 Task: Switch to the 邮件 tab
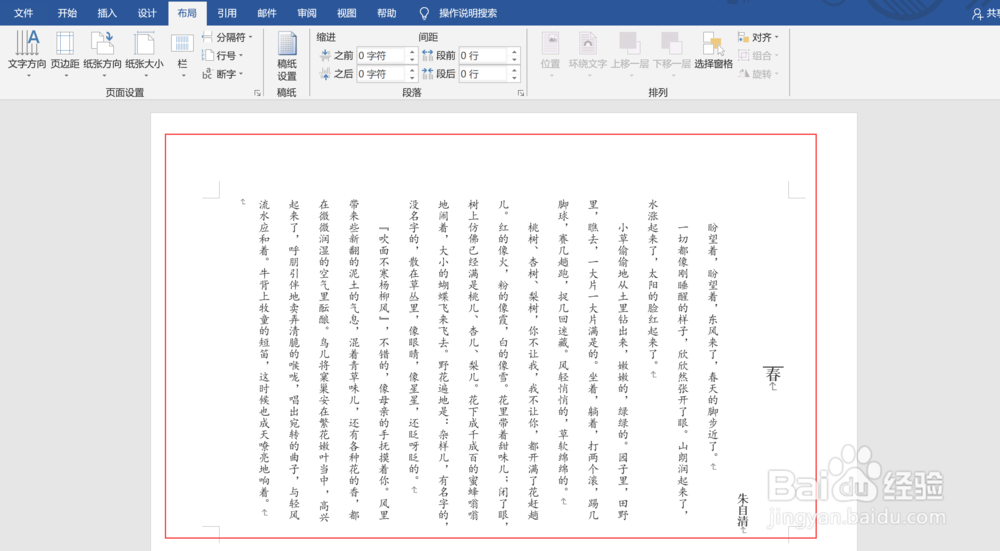tap(267, 13)
